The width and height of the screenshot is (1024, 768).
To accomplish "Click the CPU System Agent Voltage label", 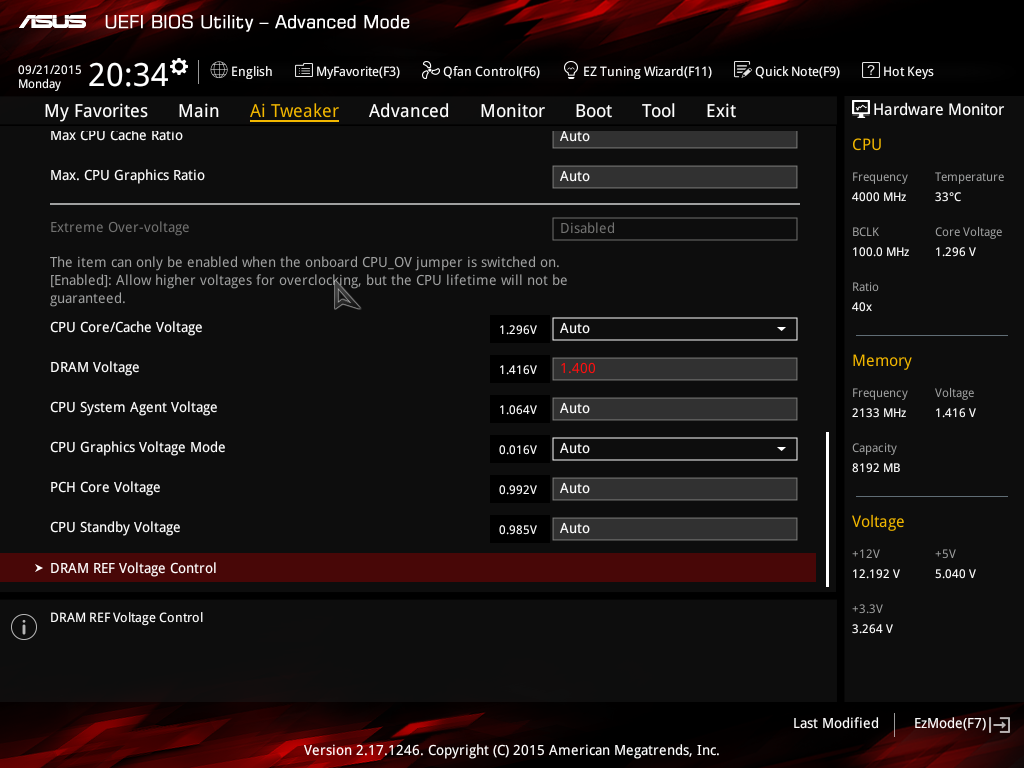I will (x=134, y=408).
